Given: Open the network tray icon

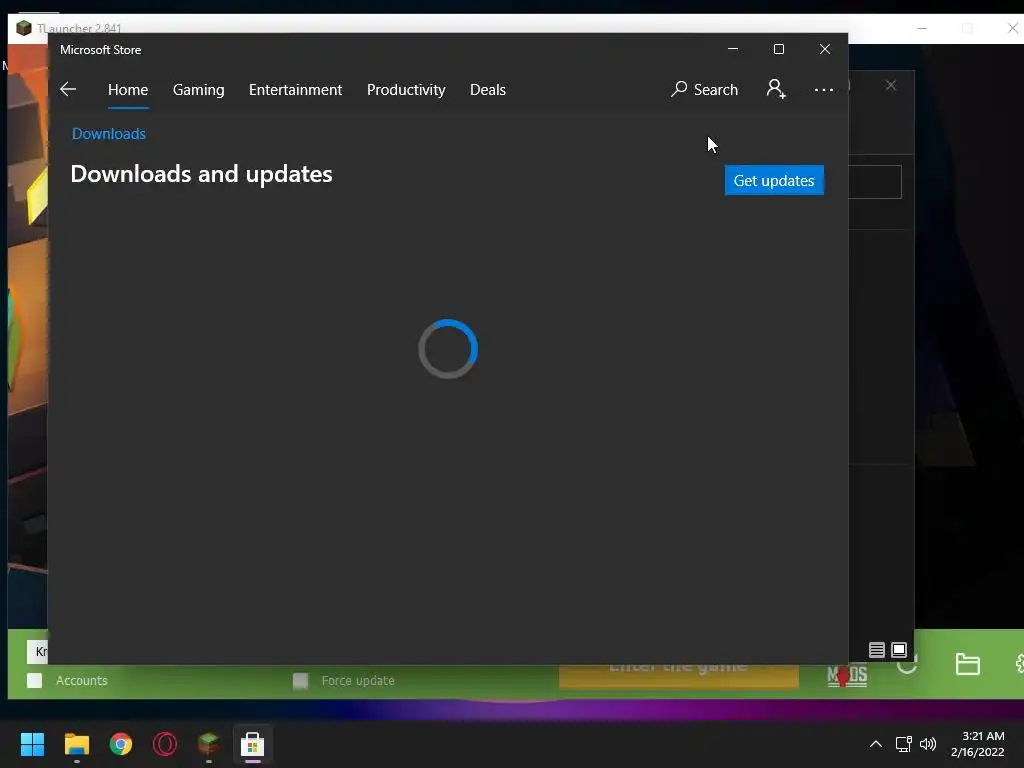Looking at the screenshot, I should [x=904, y=744].
